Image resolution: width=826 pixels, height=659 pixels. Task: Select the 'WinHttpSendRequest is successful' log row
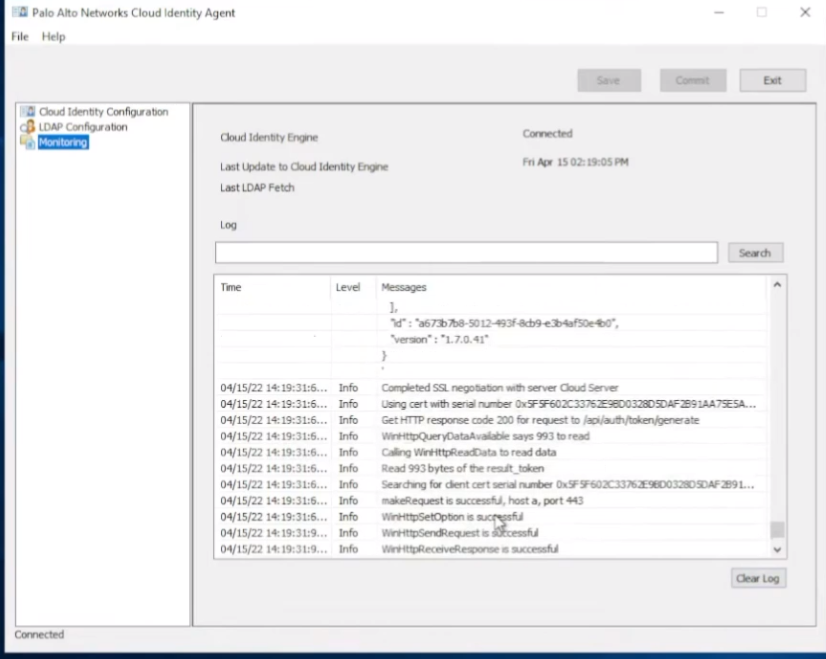(492, 533)
